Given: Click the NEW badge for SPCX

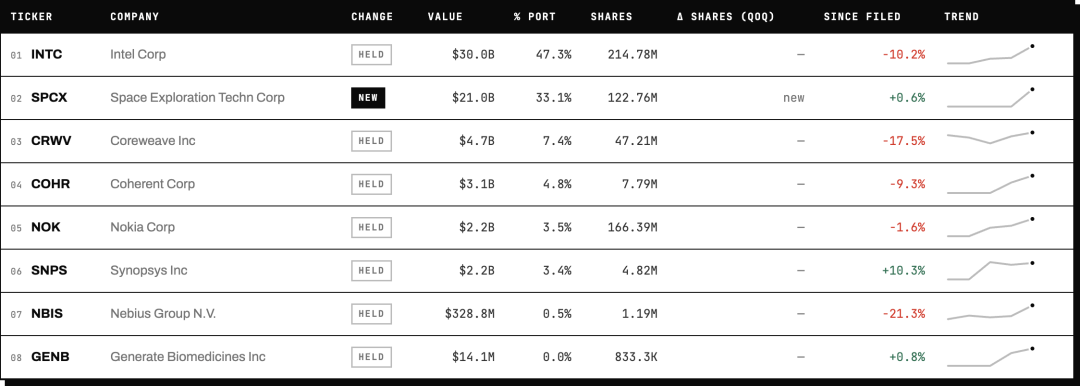Looking at the screenshot, I should point(368,98).
